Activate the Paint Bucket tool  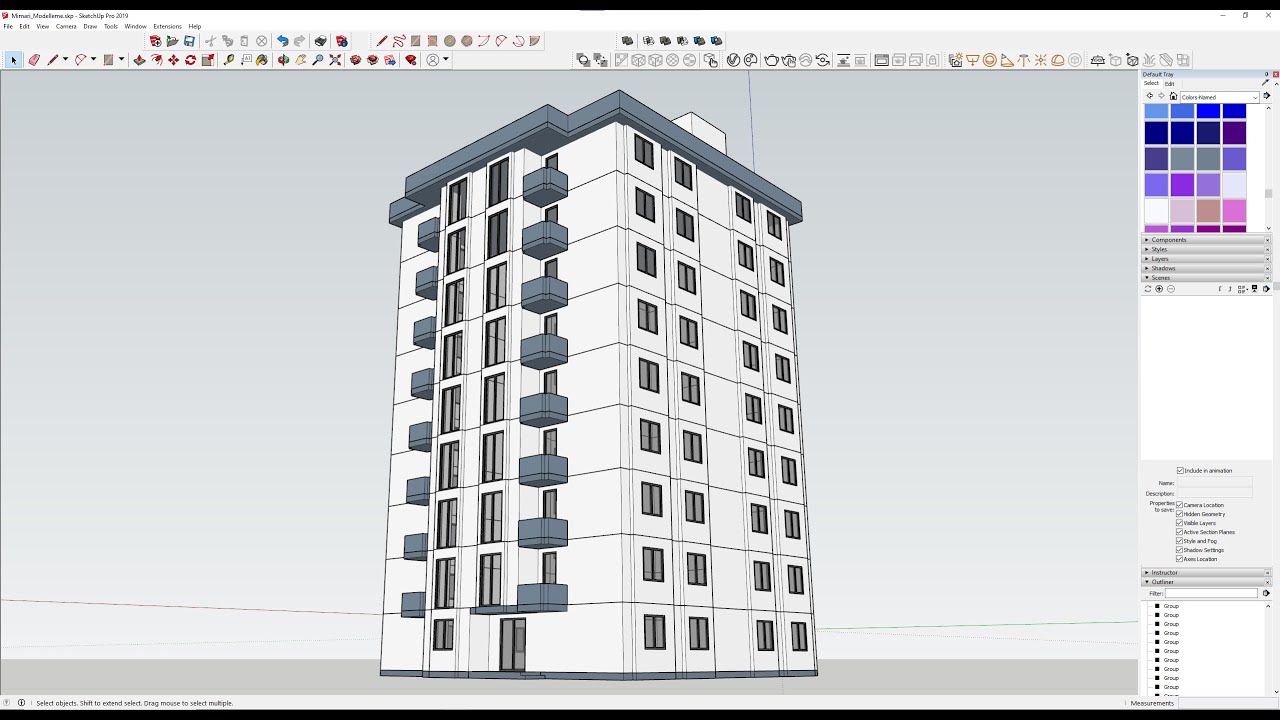click(x=262, y=60)
